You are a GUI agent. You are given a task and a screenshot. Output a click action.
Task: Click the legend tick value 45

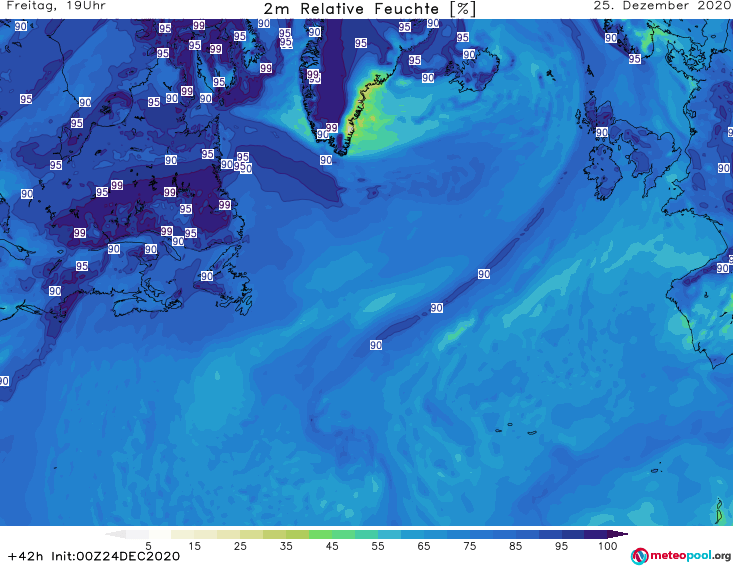(332, 546)
